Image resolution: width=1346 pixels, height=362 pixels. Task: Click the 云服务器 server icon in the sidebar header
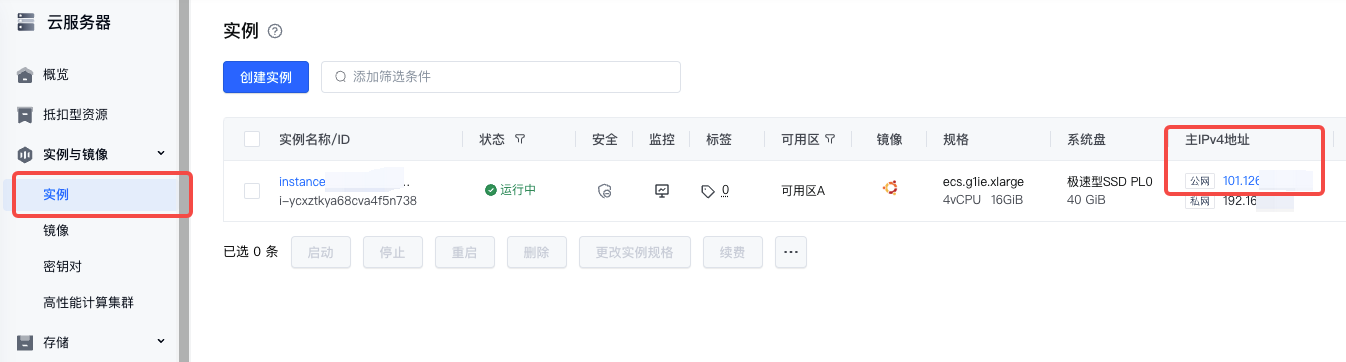27,22
